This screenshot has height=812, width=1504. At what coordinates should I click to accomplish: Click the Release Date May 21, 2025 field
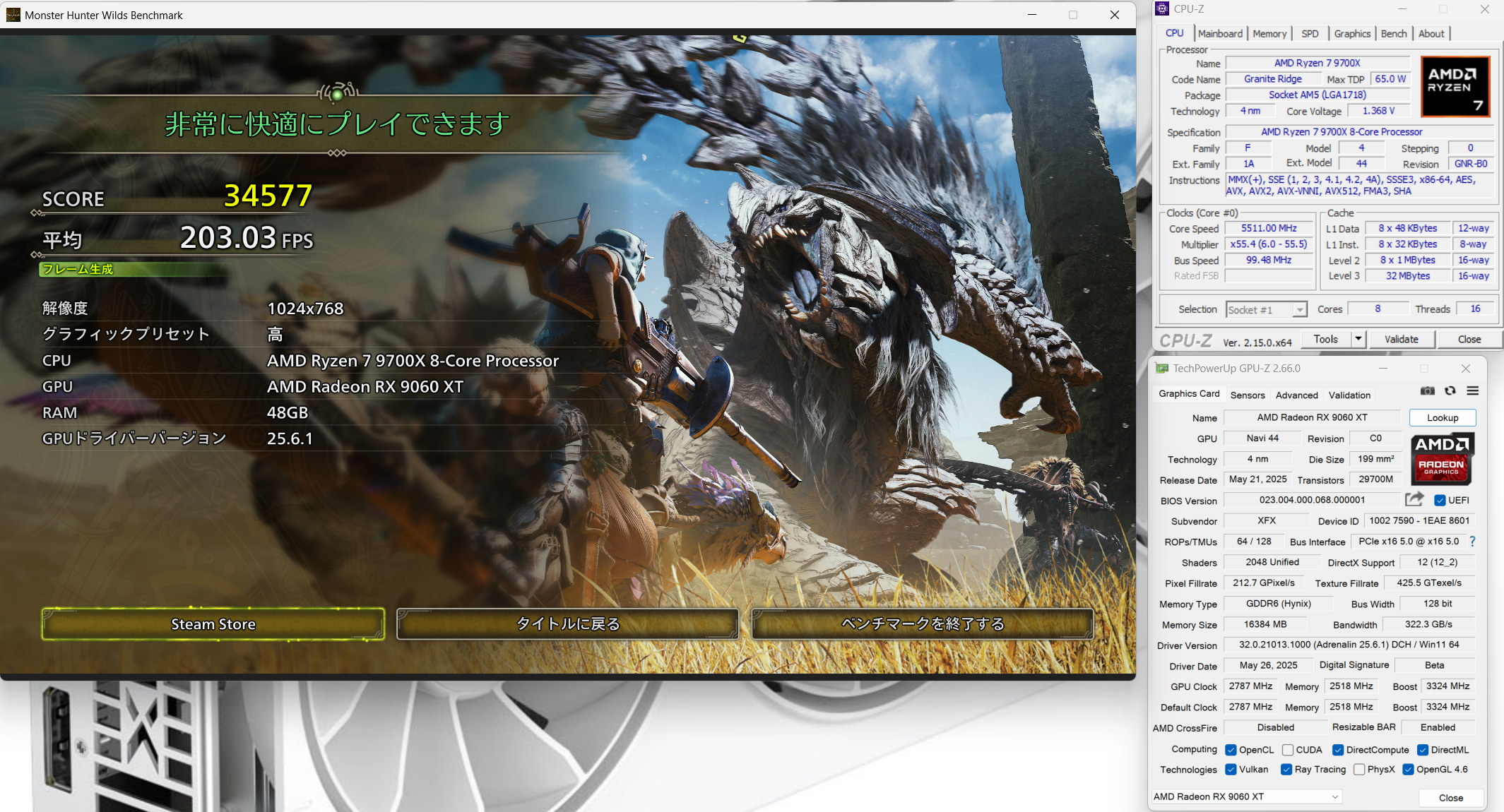pyautogui.click(x=1257, y=479)
